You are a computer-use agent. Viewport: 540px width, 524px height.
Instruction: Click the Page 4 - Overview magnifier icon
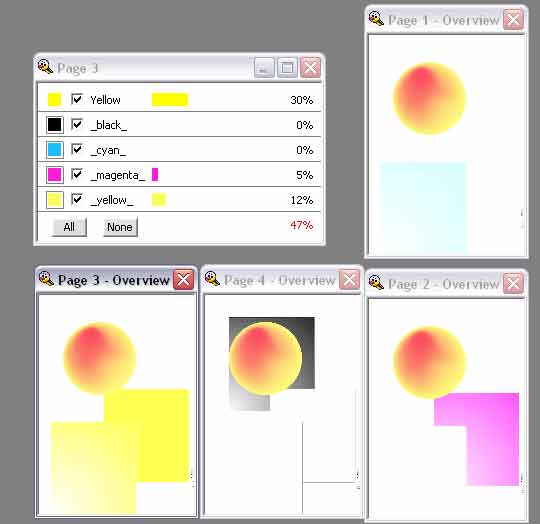(x=212, y=279)
